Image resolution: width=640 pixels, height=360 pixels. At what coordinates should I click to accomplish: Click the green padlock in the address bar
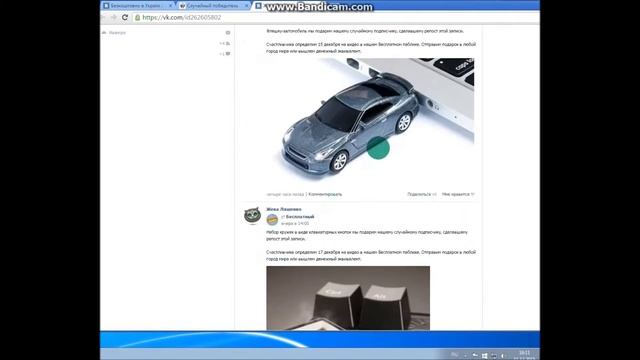[138, 18]
